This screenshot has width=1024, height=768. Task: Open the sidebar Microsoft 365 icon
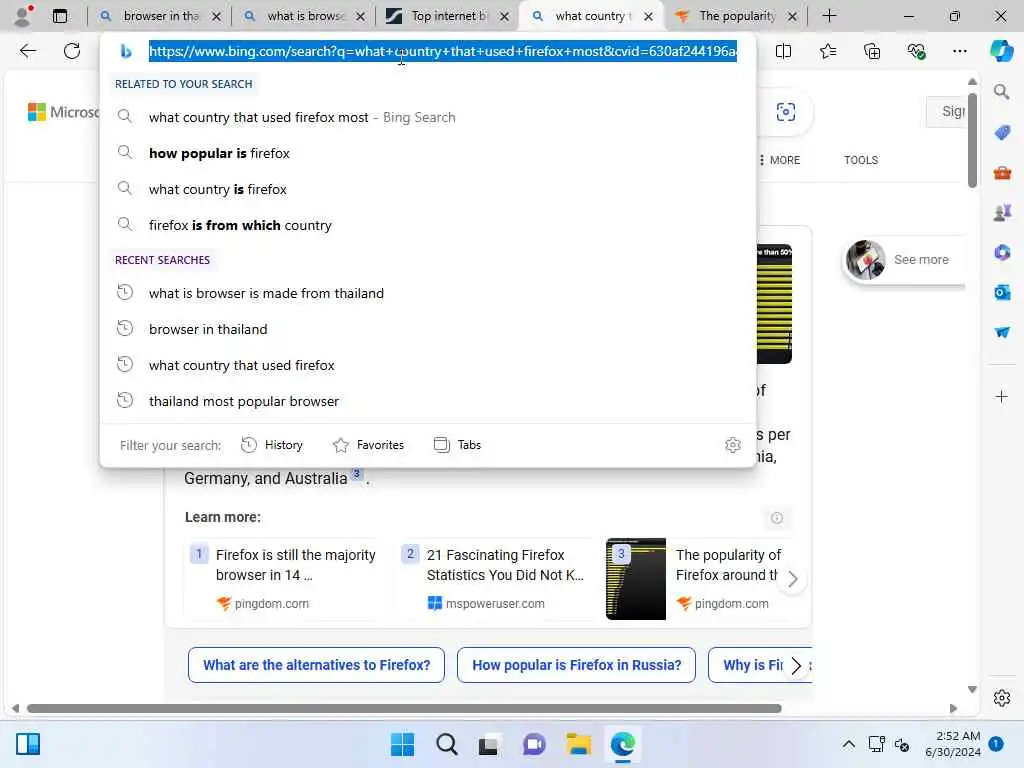pos(1002,253)
